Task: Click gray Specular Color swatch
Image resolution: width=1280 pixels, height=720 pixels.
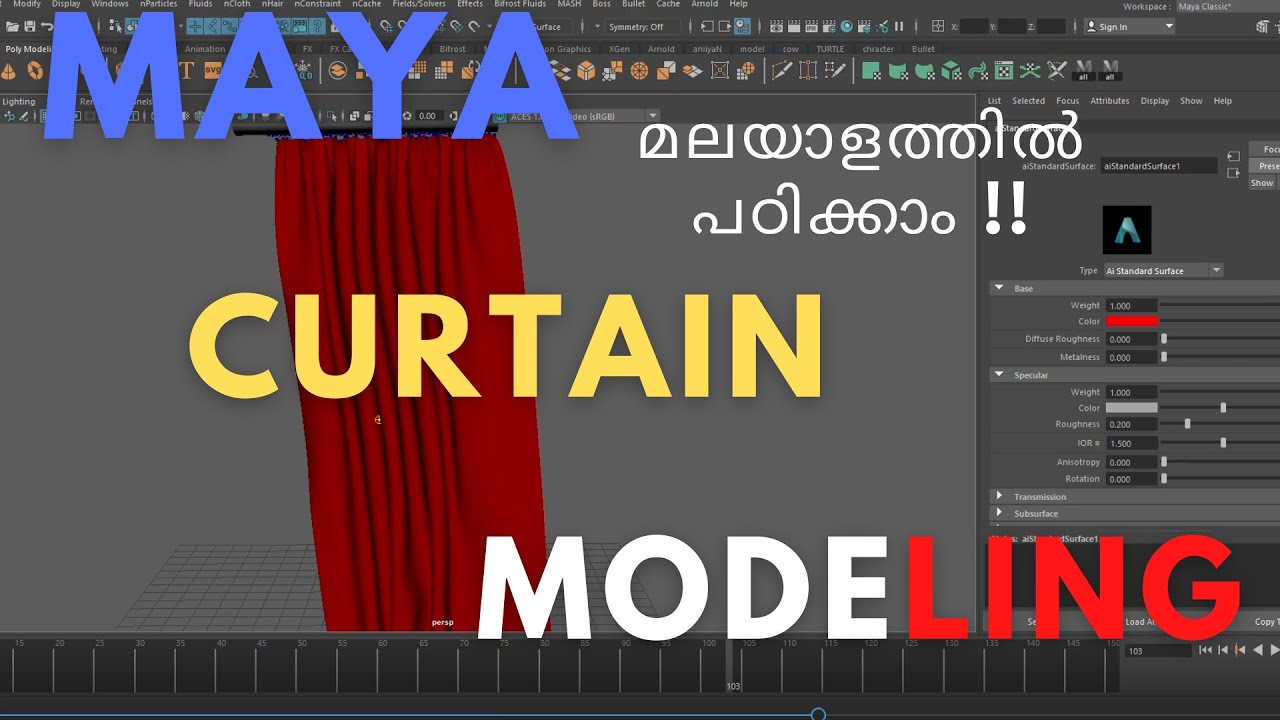Action: pos(1131,408)
